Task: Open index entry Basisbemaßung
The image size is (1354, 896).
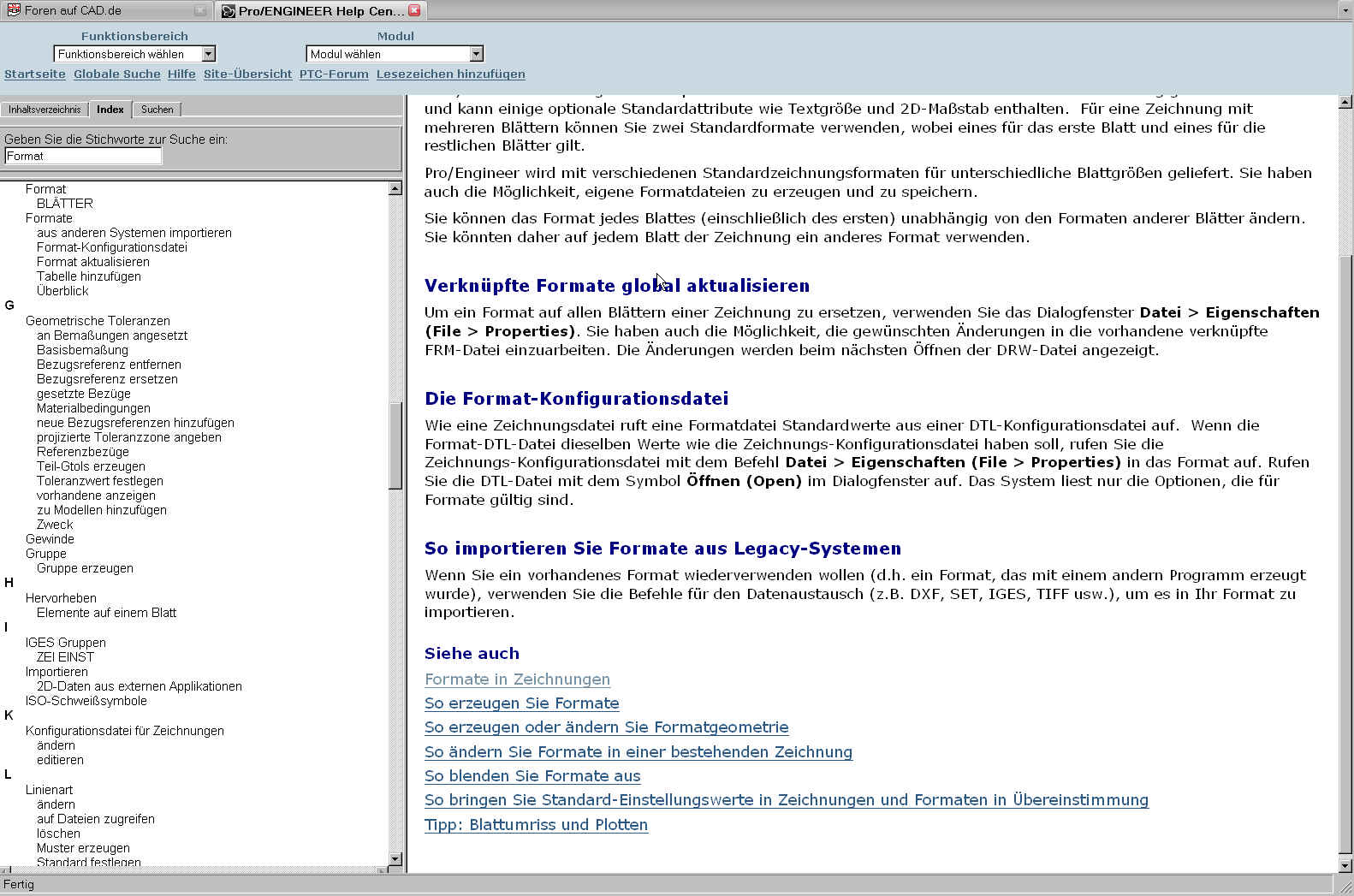Action: click(82, 350)
